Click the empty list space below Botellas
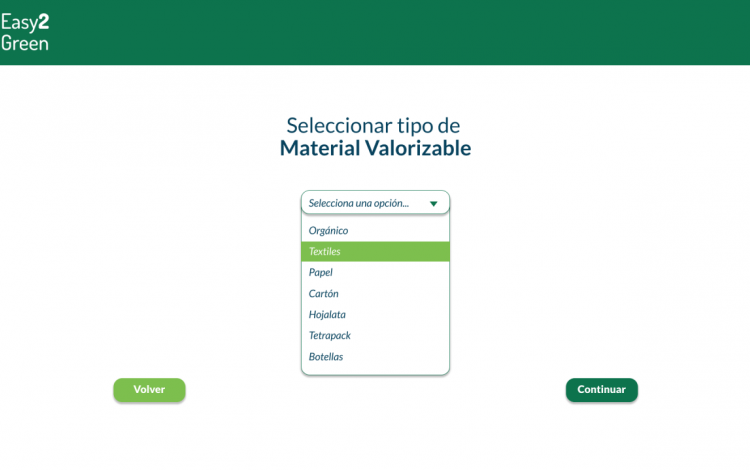The height and width of the screenshot is (470, 750). coord(375,371)
